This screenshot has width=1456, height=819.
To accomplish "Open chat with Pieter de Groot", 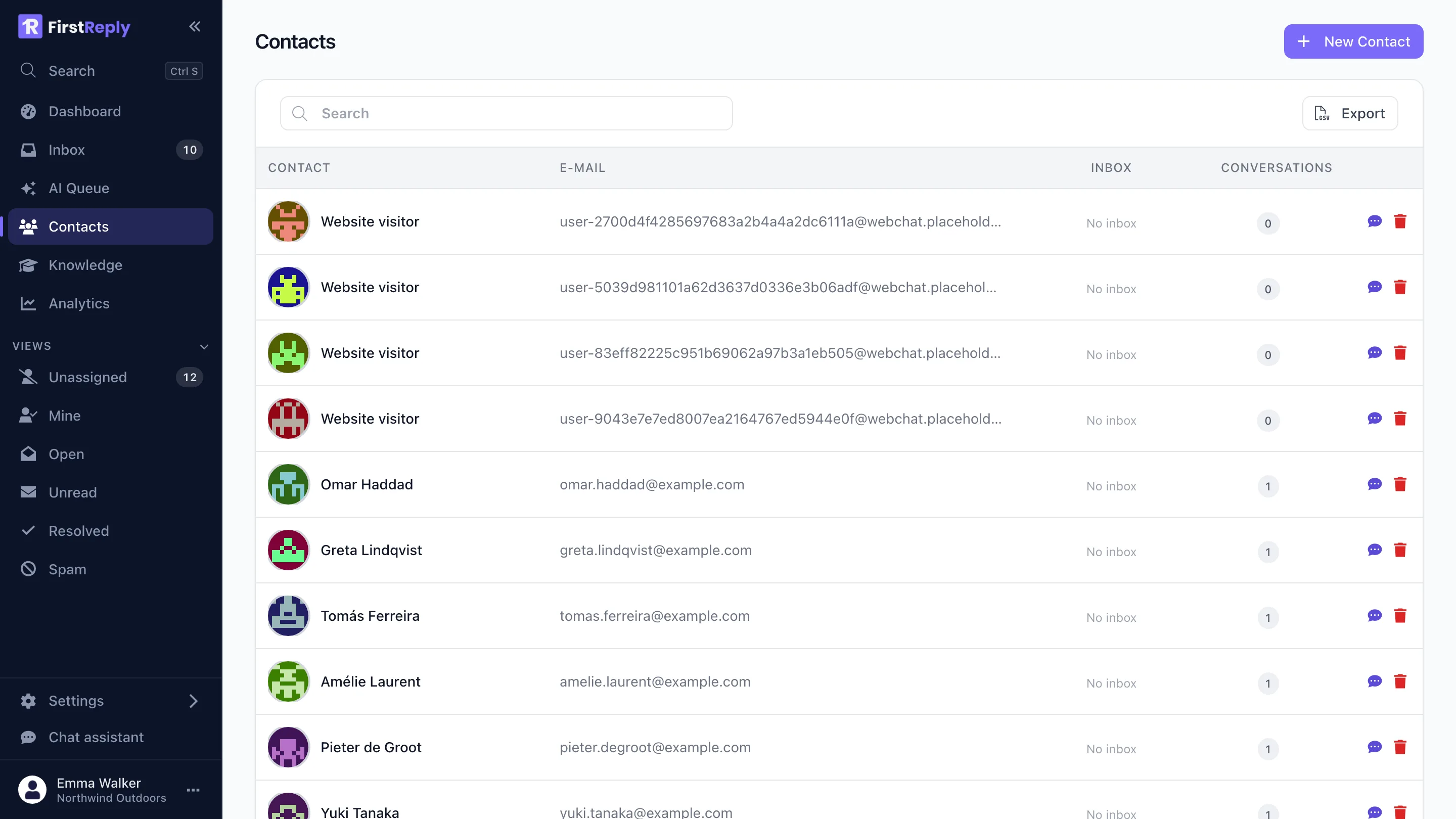I will pyautogui.click(x=1375, y=747).
